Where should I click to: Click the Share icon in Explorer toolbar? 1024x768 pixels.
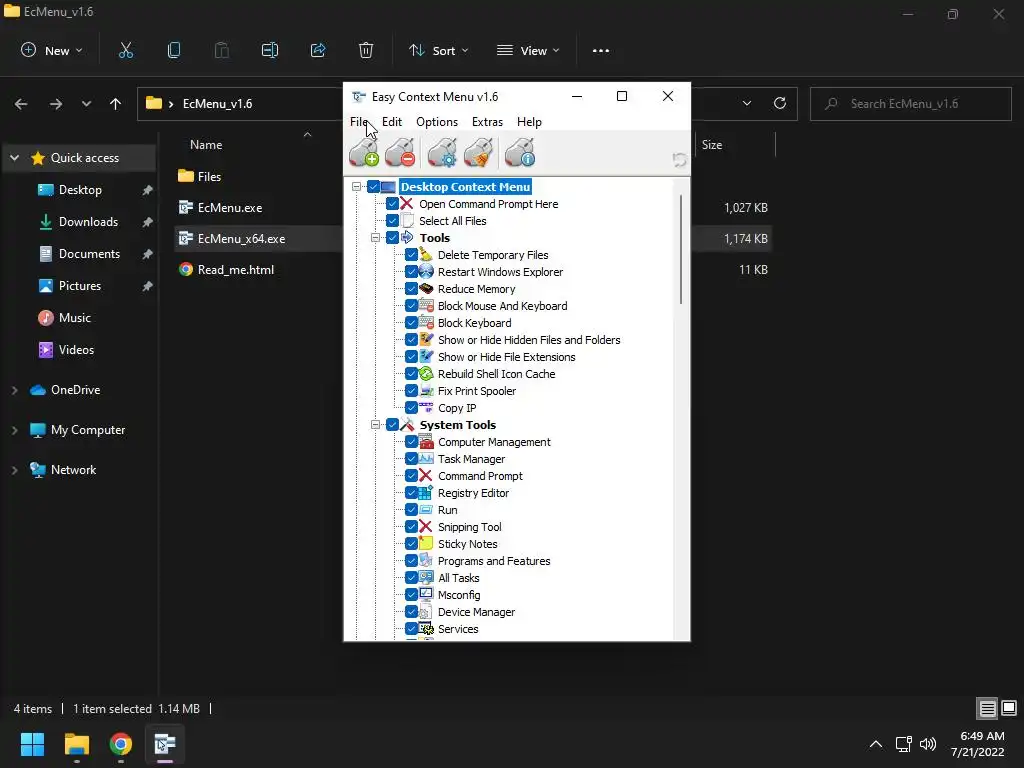[x=318, y=50]
